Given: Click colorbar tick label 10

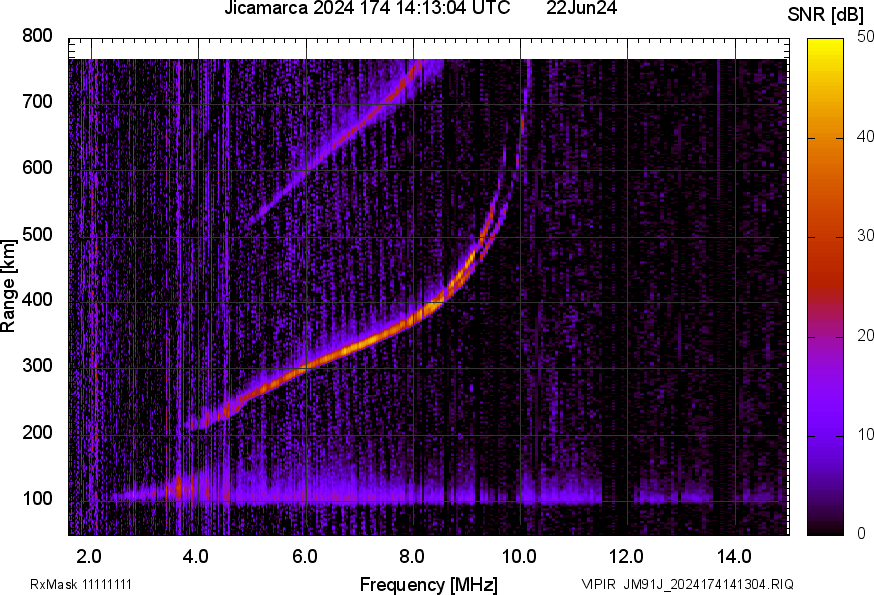Looking at the screenshot, I should click(x=866, y=434).
